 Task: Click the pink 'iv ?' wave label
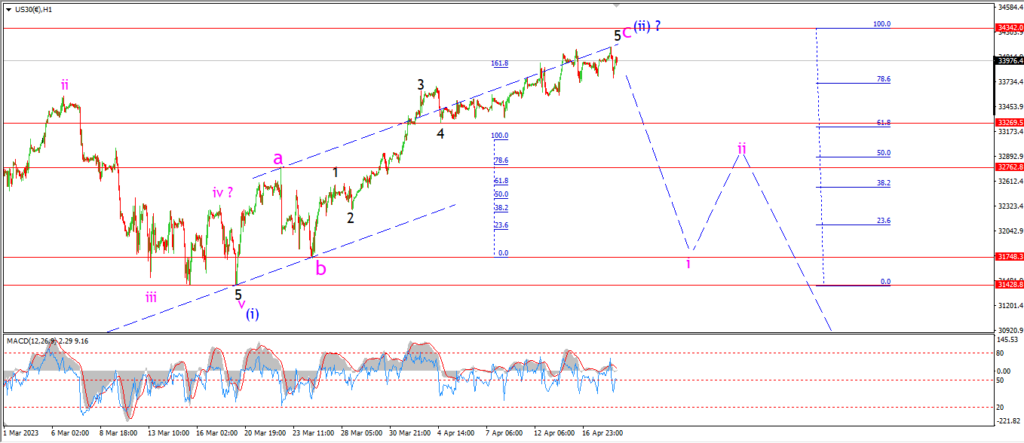222,193
